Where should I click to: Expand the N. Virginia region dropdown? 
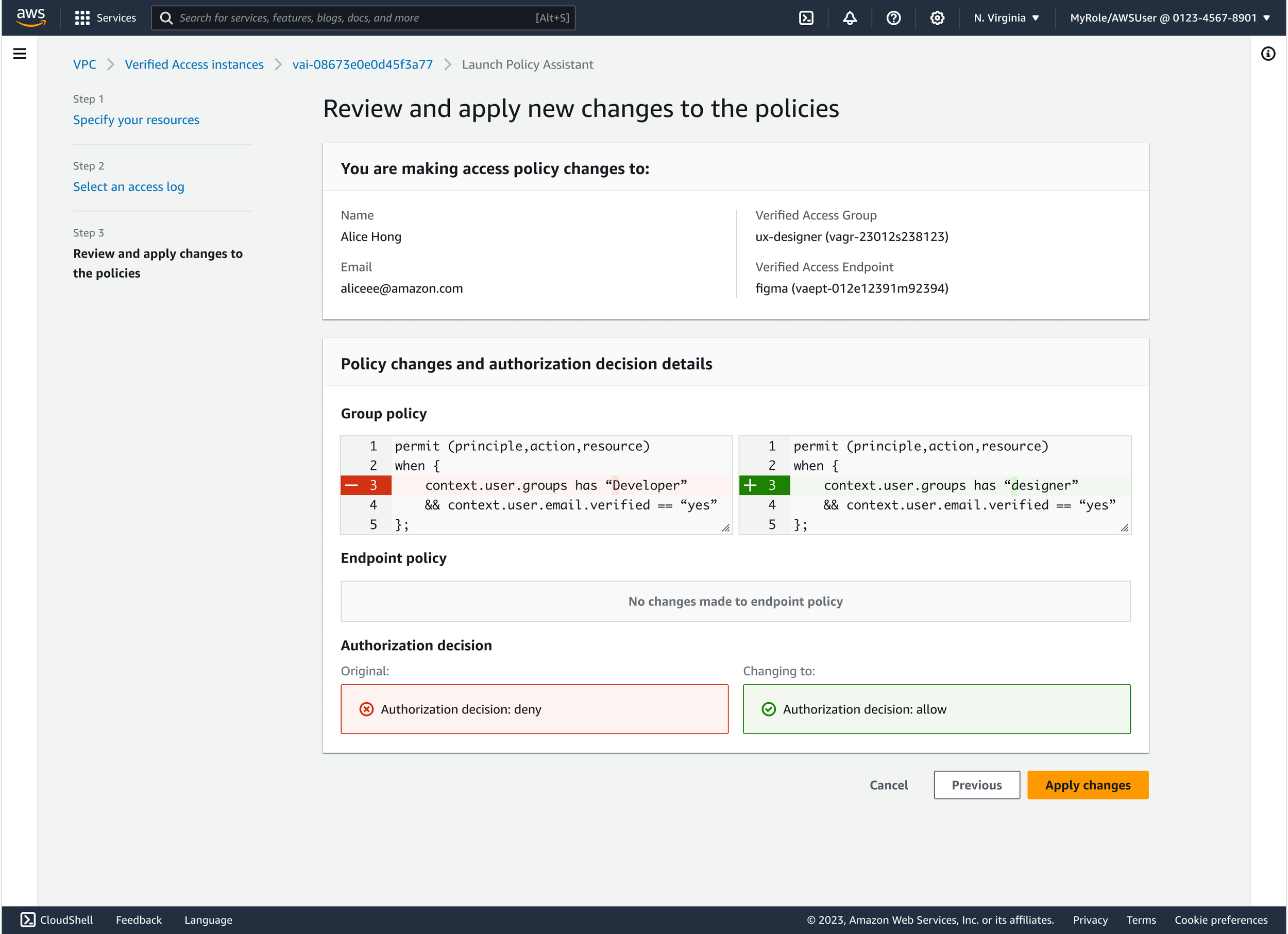click(1006, 18)
